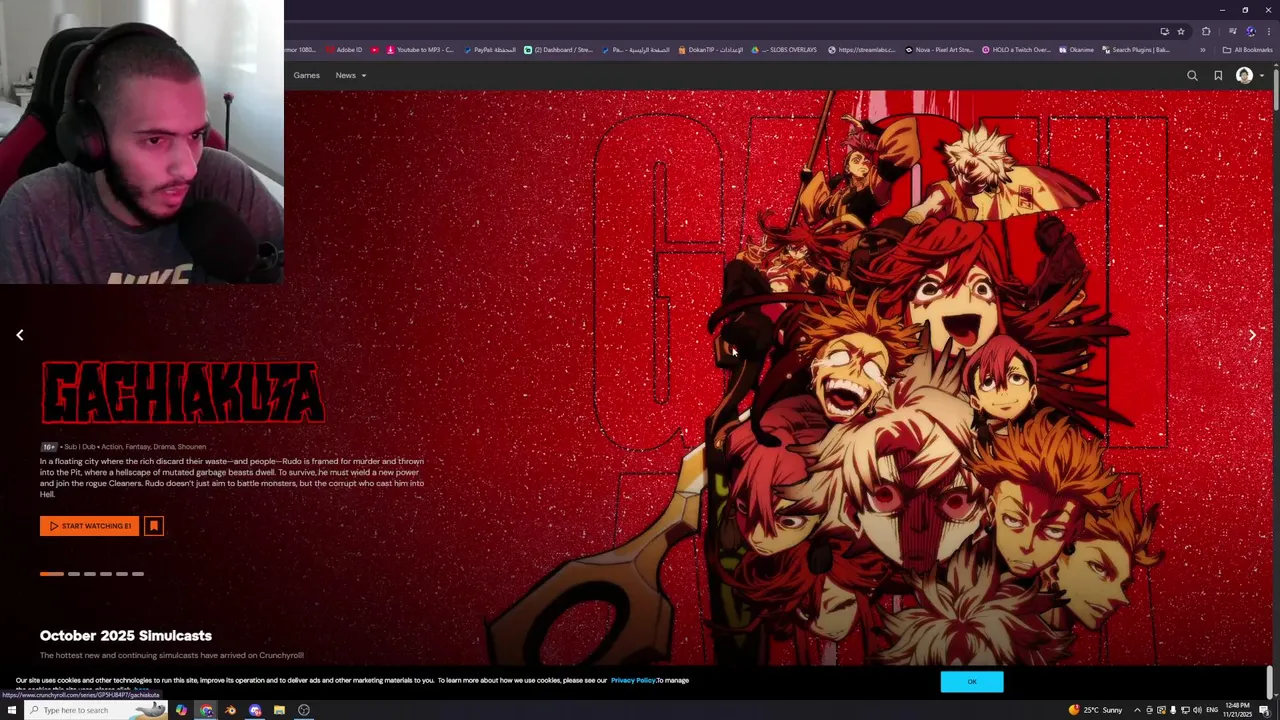Open the Privacy Policy link
The height and width of the screenshot is (720, 1280).
coord(633,681)
